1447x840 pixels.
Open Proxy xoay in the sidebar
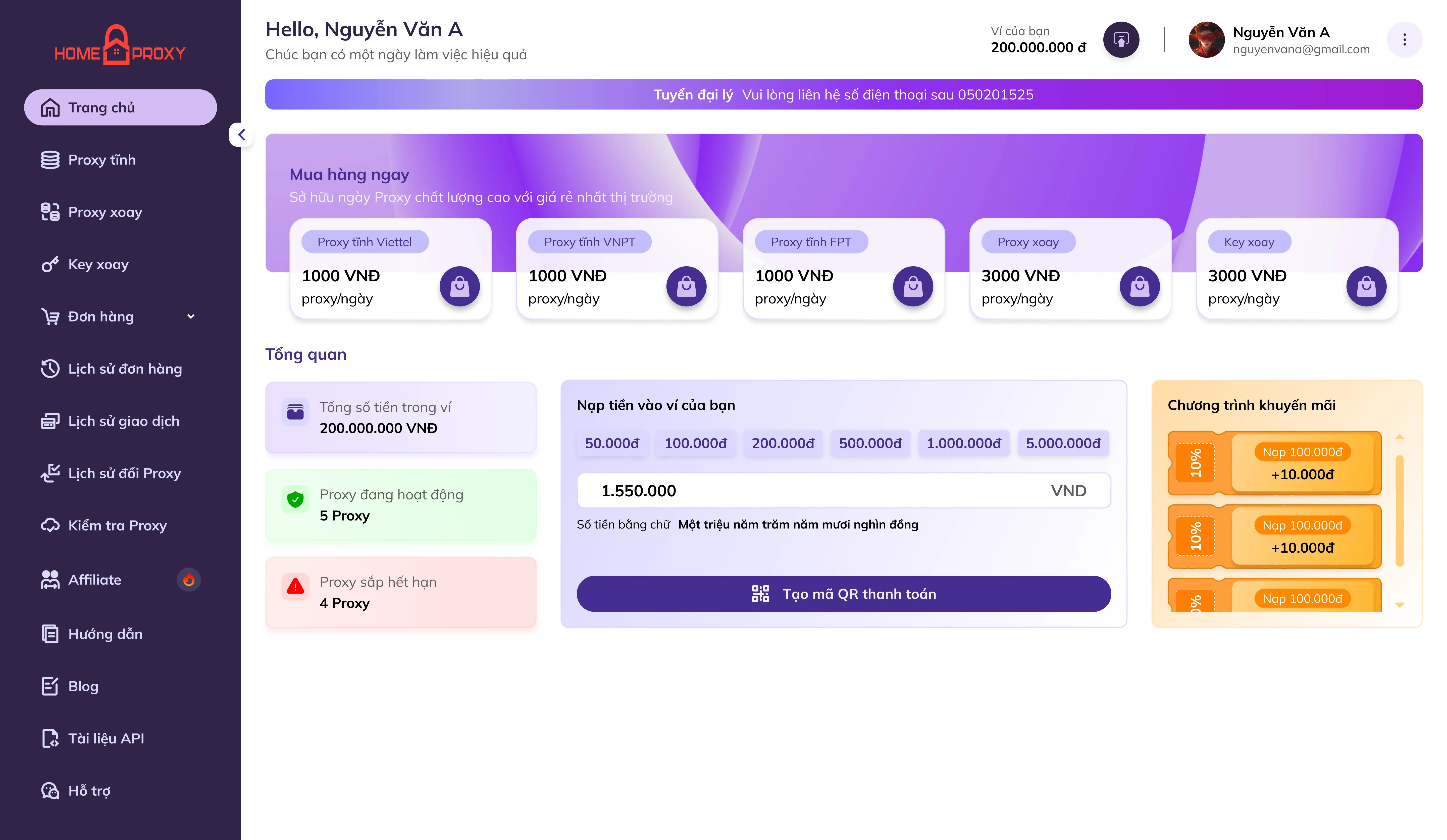(x=105, y=212)
